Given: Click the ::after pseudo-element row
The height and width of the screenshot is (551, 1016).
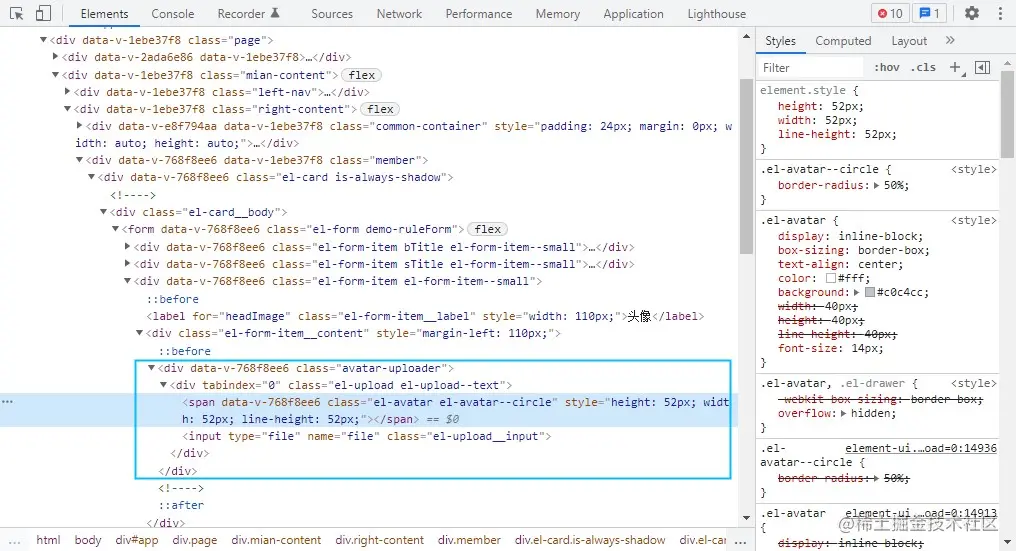Looking at the screenshot, I should pos(181,505).
